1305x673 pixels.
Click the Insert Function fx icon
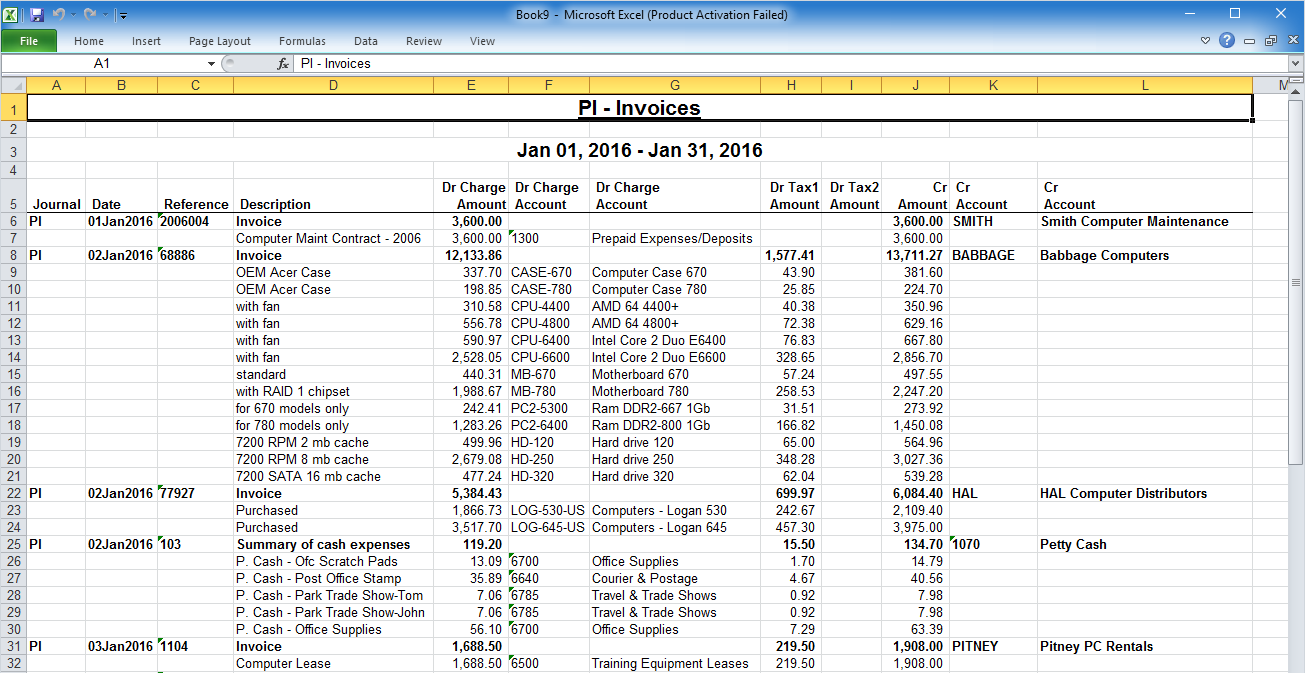[x=283, y=63]
